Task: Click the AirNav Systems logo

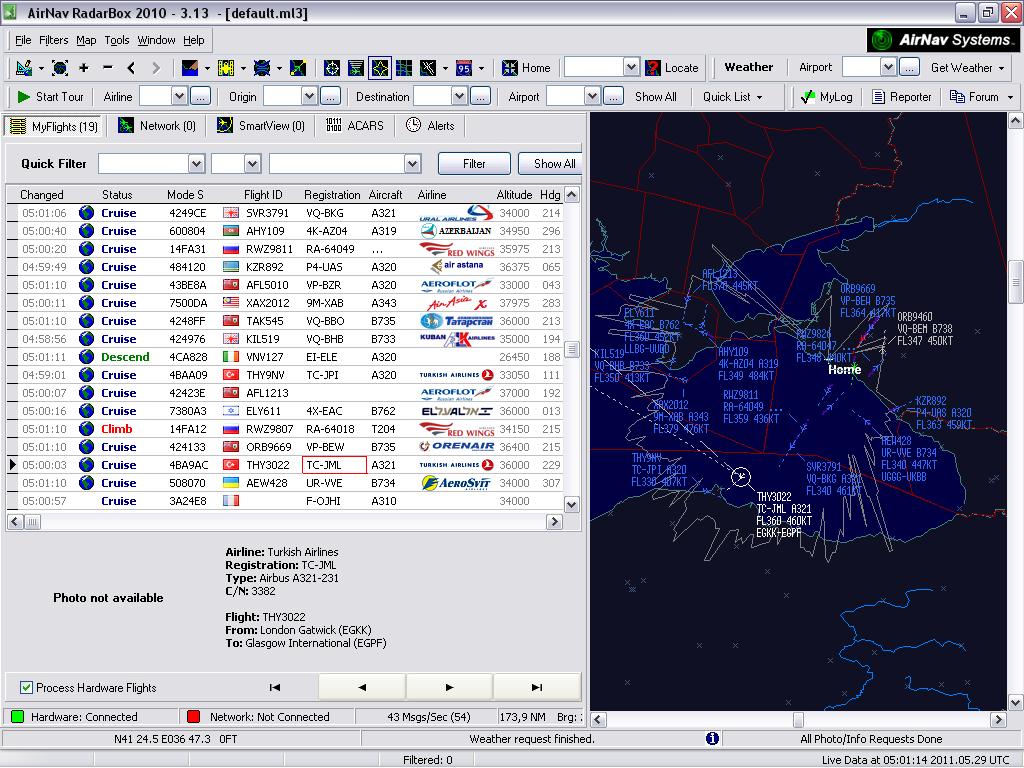Action: point(942,40)
